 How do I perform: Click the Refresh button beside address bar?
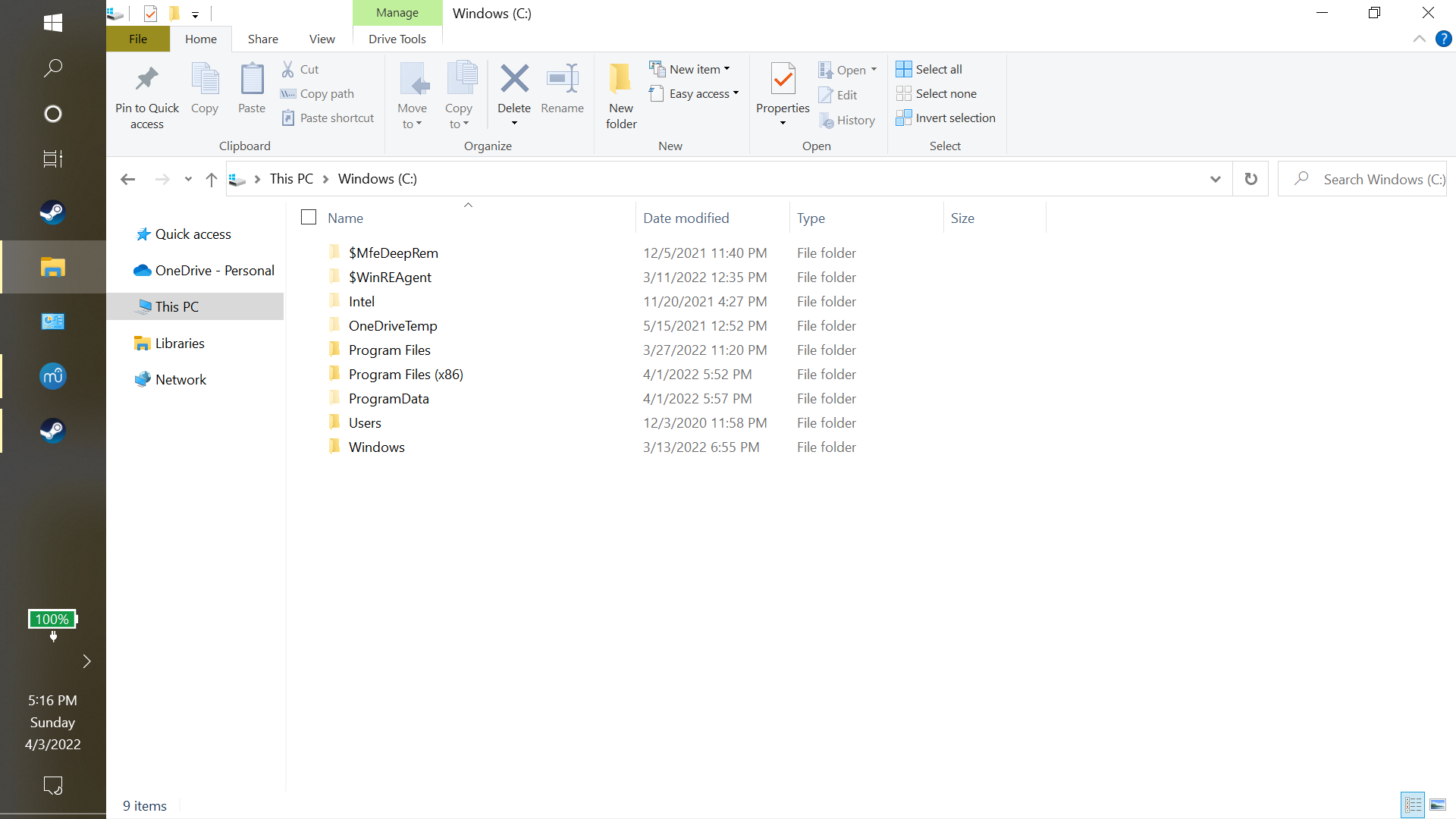1250,179
